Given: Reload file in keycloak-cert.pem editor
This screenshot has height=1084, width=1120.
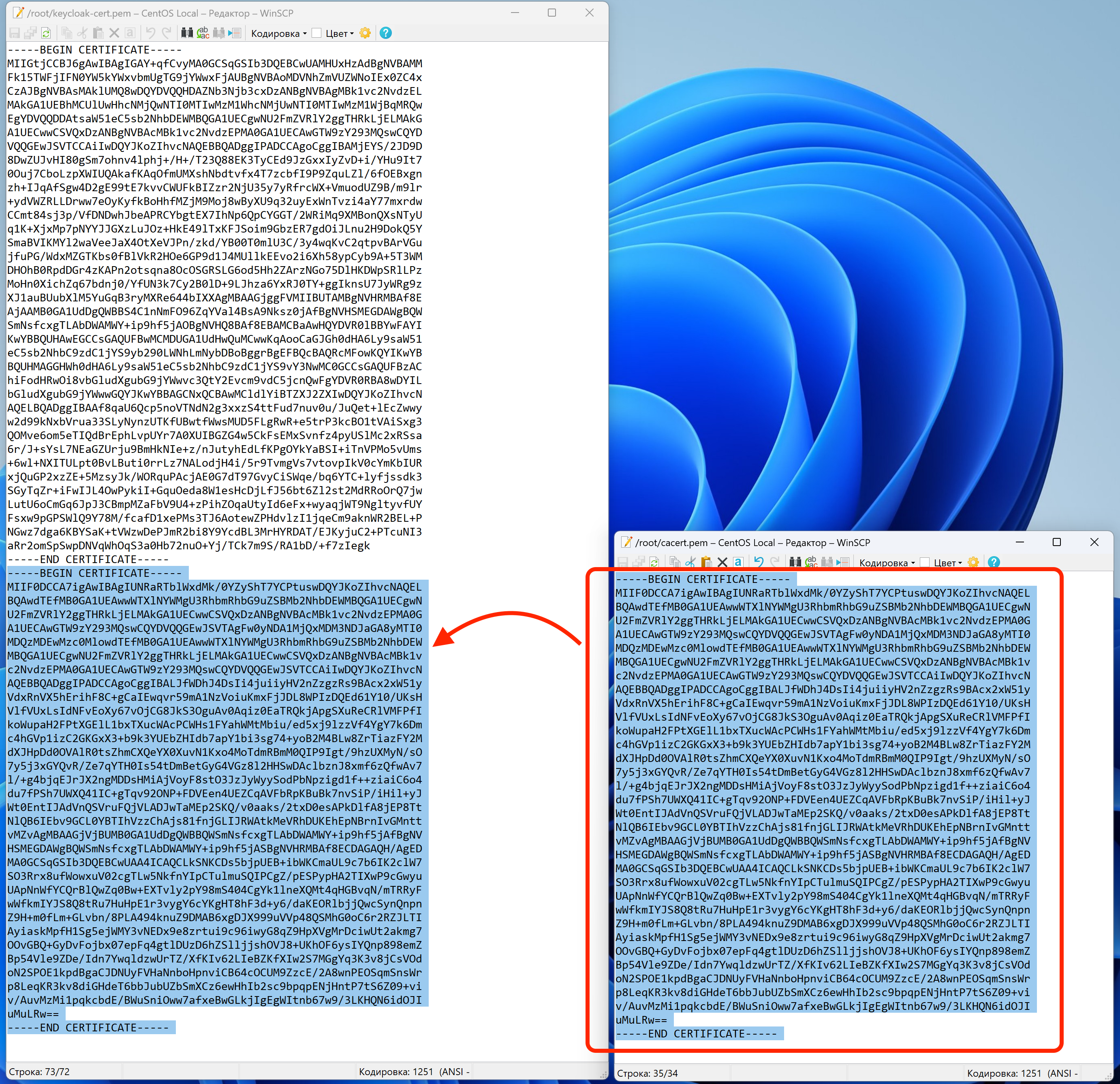Looking at the screenshot, I should [x=46, y=33].
